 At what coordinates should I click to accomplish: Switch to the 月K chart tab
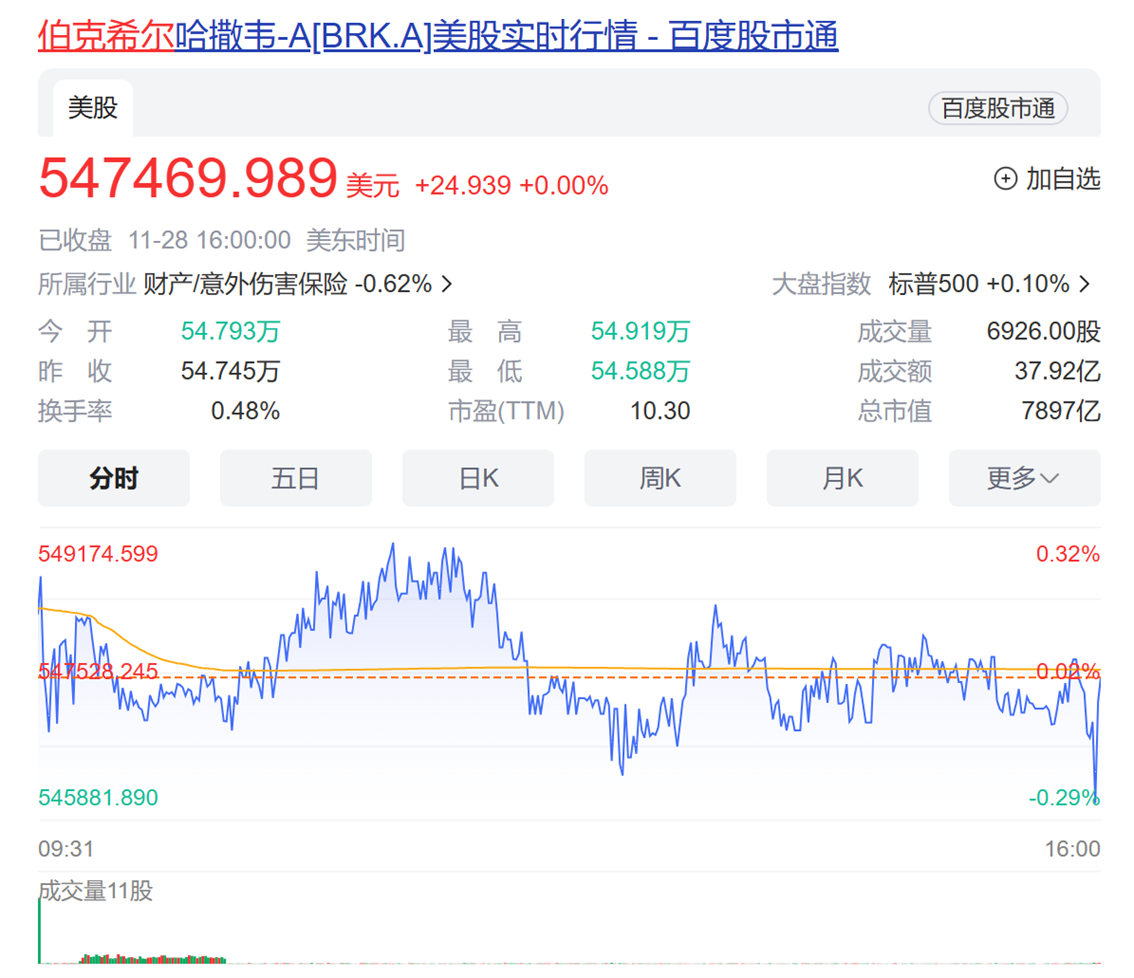843,478
